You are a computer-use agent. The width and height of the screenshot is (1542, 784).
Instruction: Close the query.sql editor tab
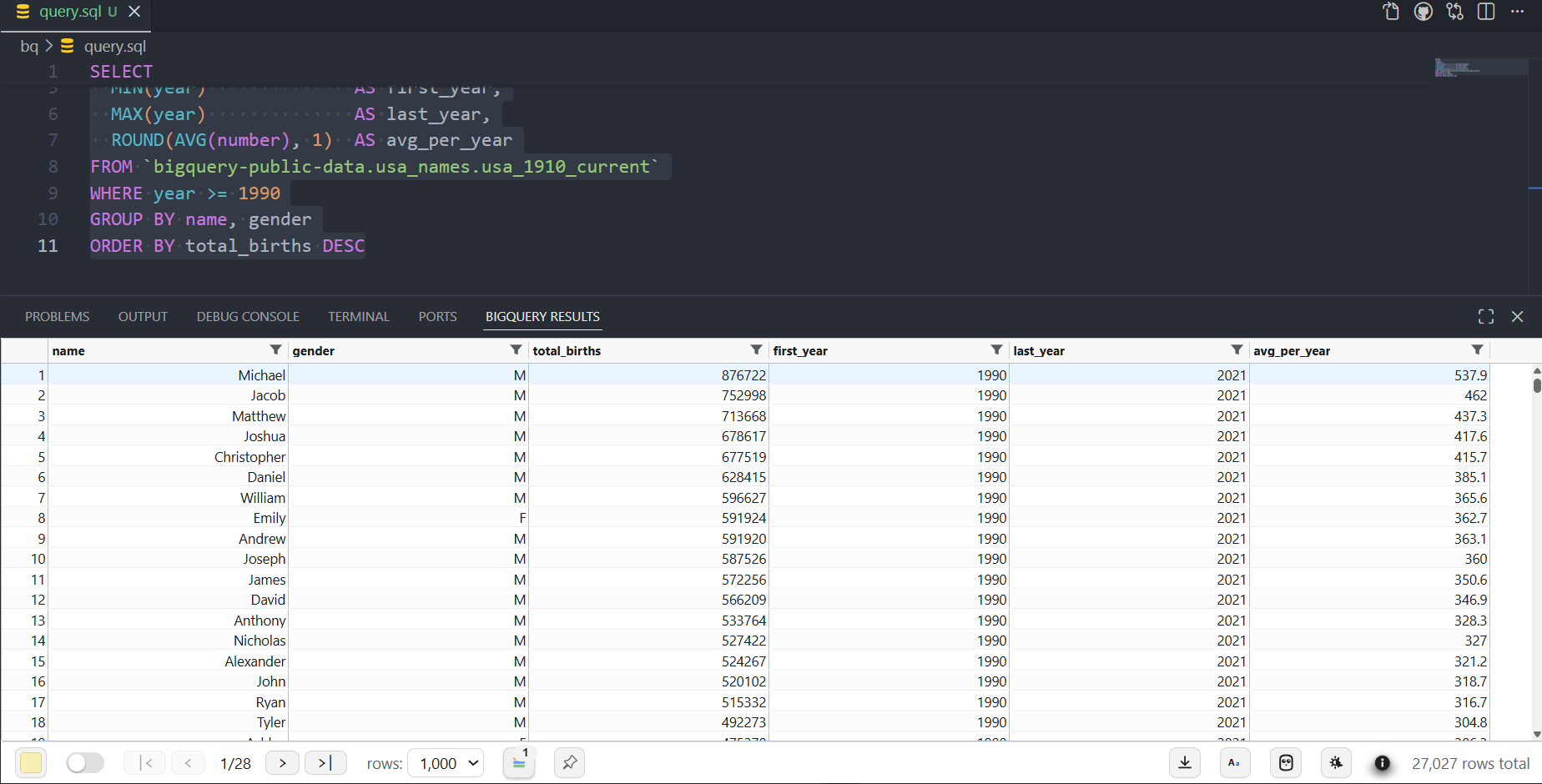[x=134, y=12]
